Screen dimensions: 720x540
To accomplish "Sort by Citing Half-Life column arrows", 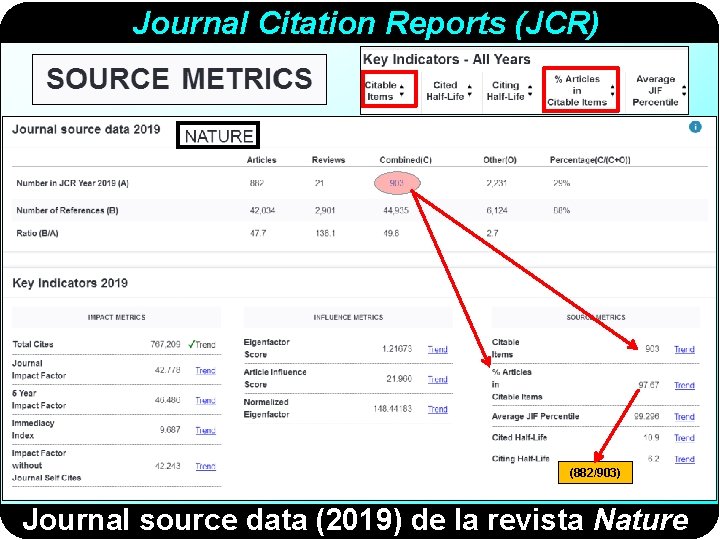I will (x=530, y=91).
